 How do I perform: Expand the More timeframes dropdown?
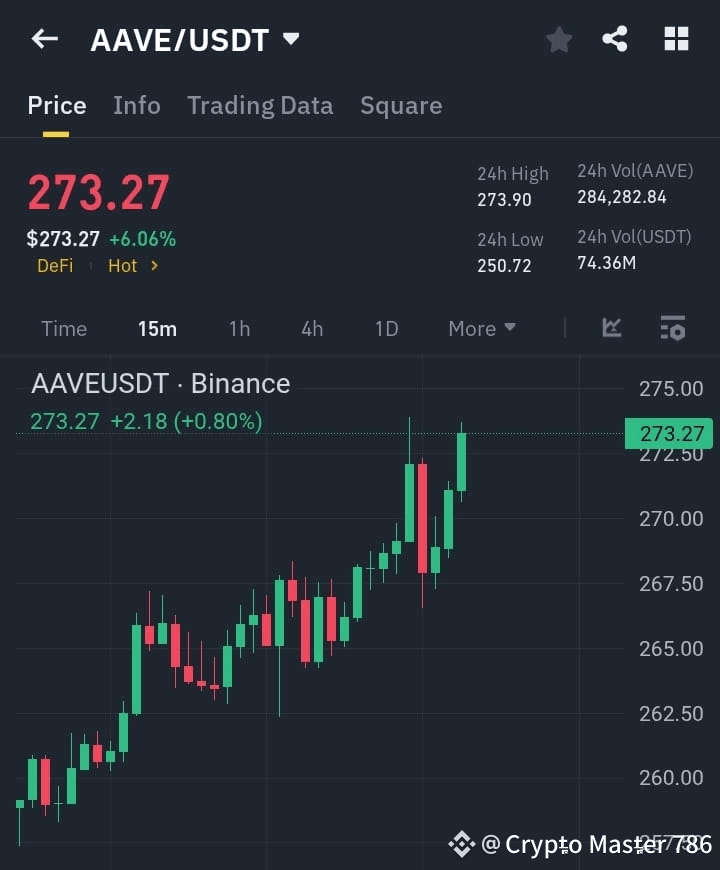pos(481,328)
